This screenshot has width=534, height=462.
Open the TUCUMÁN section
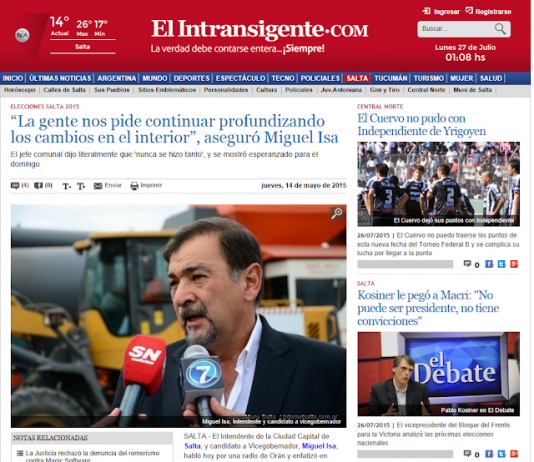(x=391, y=78)
